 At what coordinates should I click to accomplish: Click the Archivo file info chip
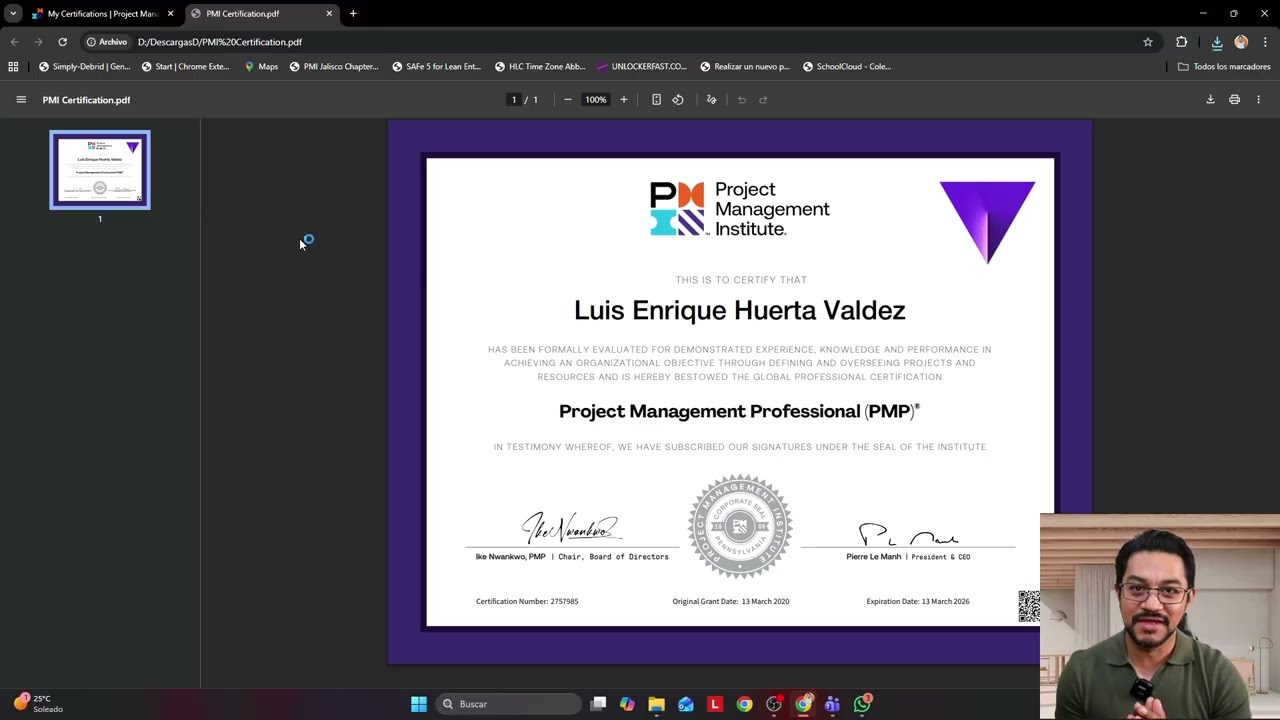pos(108,42)
